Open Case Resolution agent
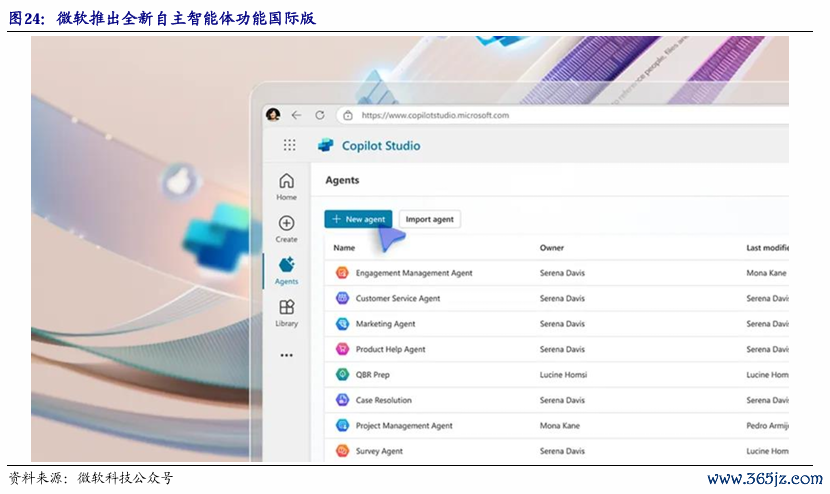The height and width of the screenshot is (494, 830). (383, 400)
